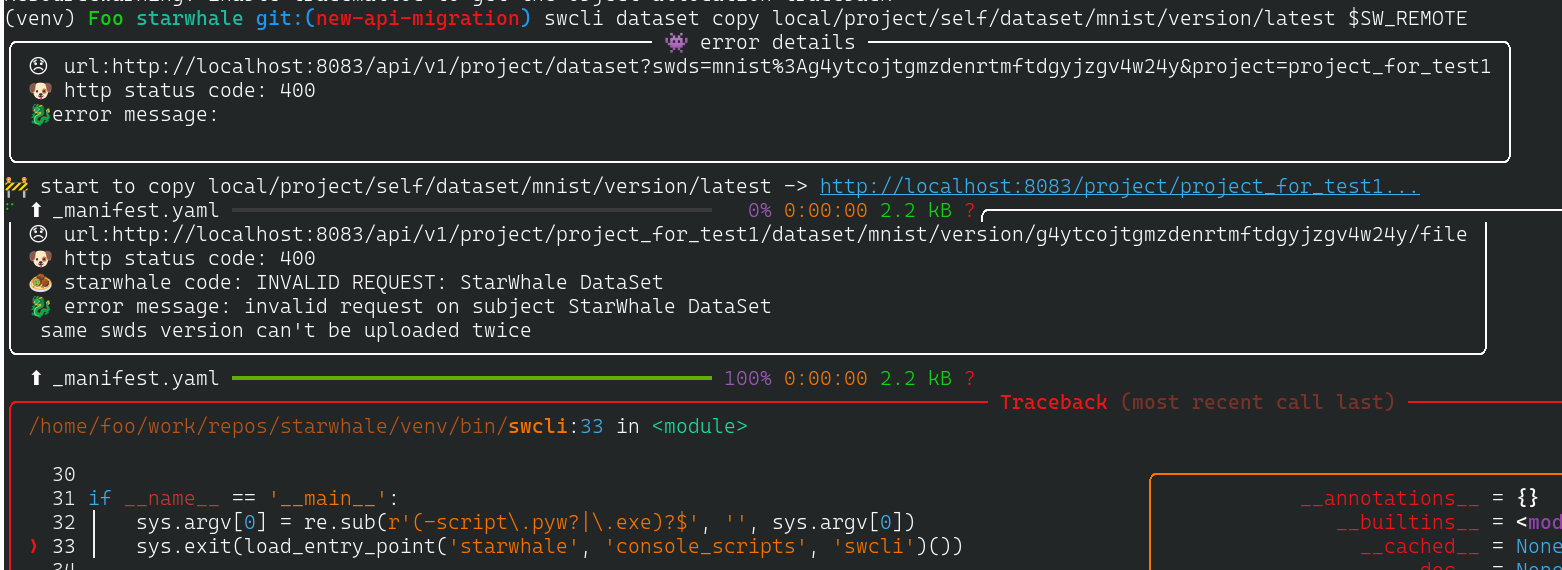
Task: Click dragon emoji beside the empty error message
Action: tap(40, 115)
